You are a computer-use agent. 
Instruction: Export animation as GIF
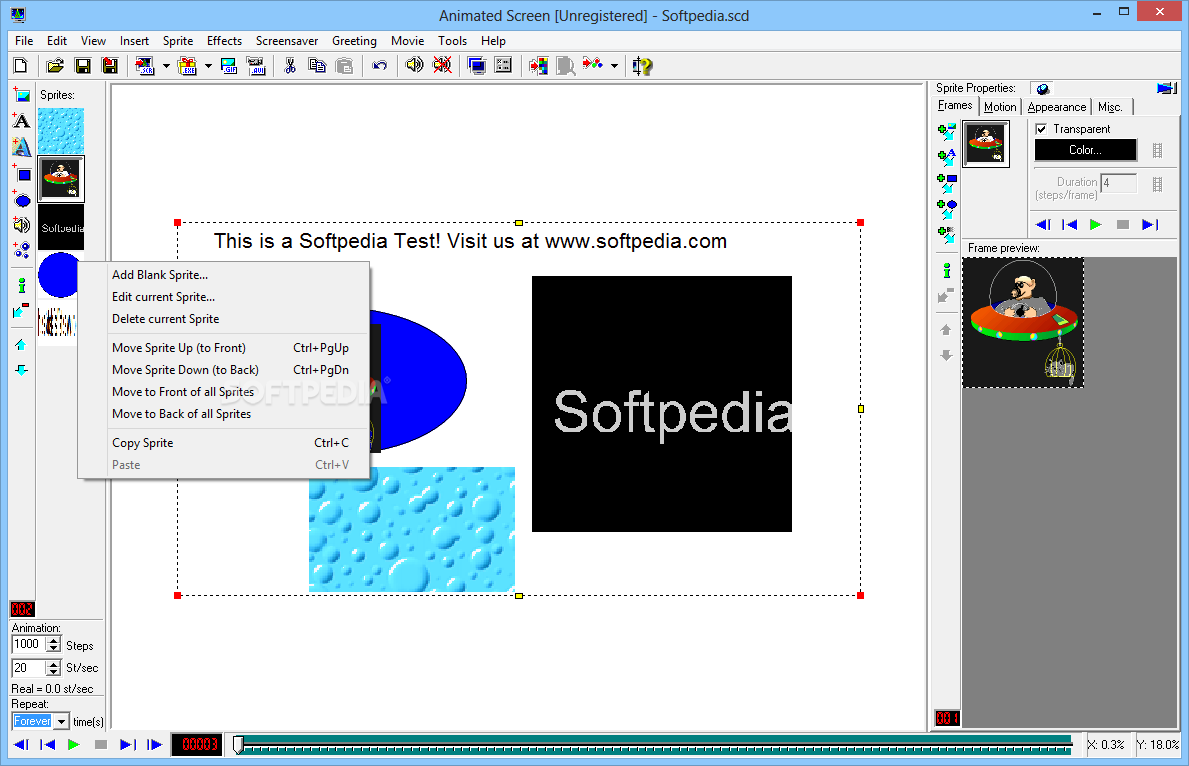click(x=229, y=66)
